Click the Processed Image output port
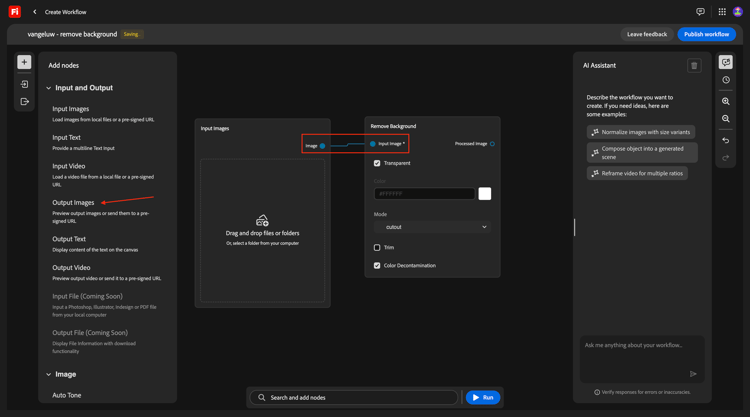 (x=492, y=143)
